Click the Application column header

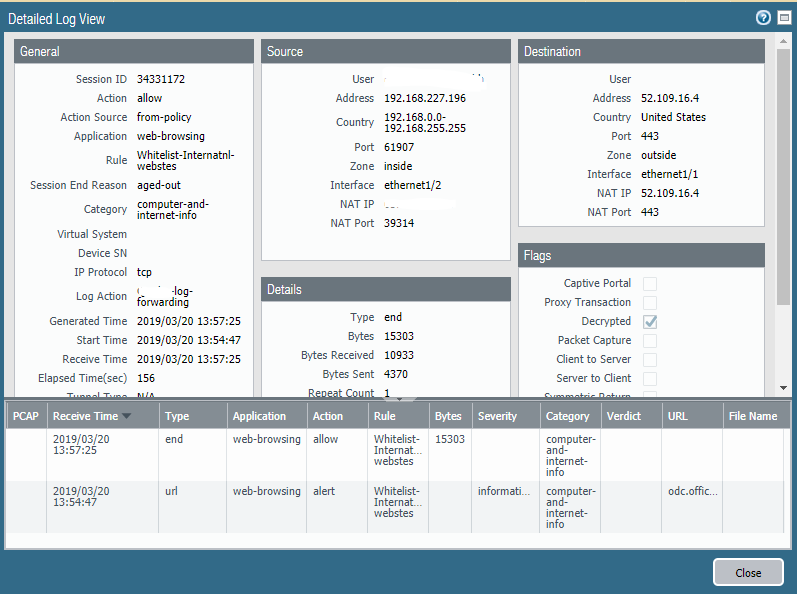pos(259,416)
